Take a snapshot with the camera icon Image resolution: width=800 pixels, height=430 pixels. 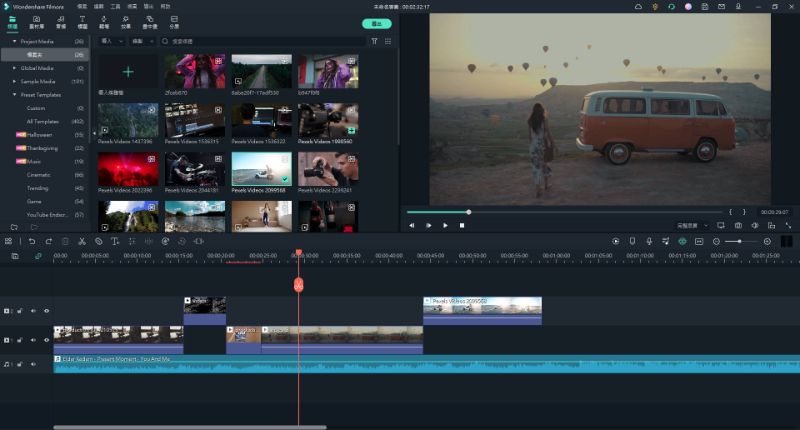[x=738, y=225]
